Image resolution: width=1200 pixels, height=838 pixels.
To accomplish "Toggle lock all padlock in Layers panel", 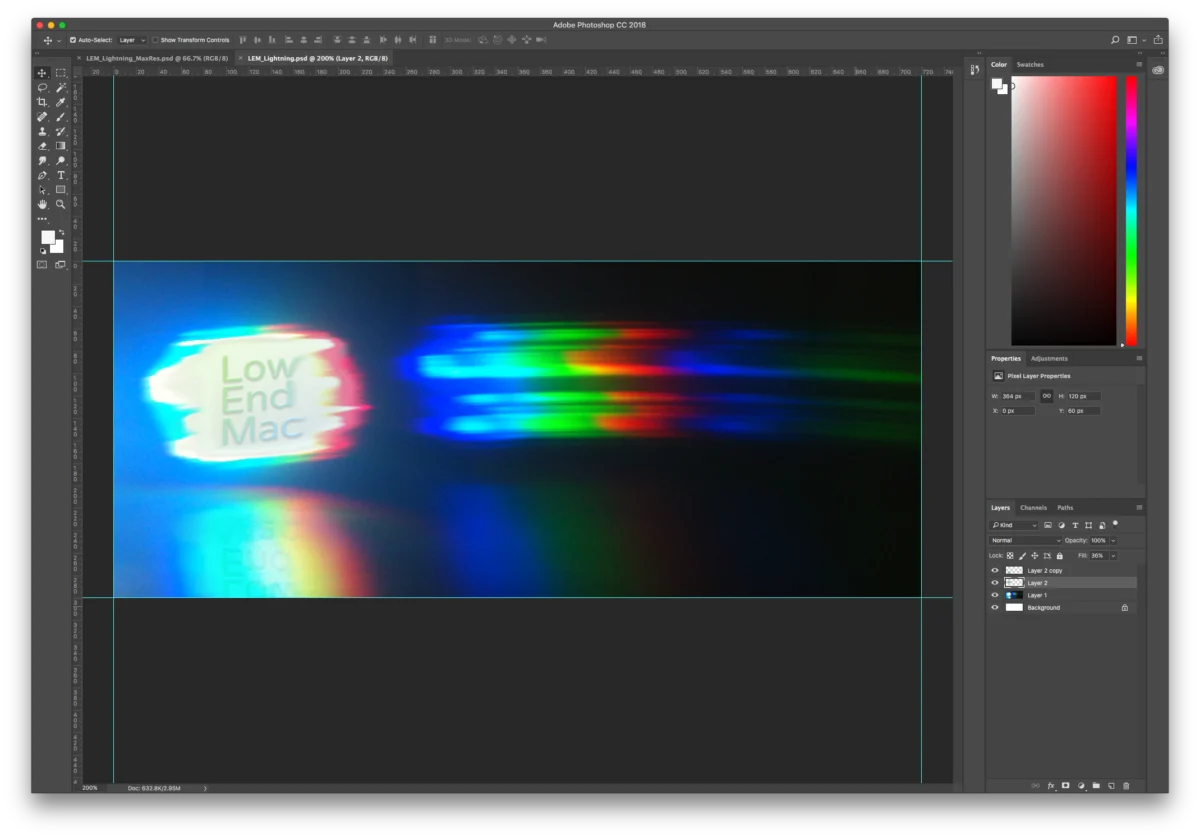I will point(1058,555).
